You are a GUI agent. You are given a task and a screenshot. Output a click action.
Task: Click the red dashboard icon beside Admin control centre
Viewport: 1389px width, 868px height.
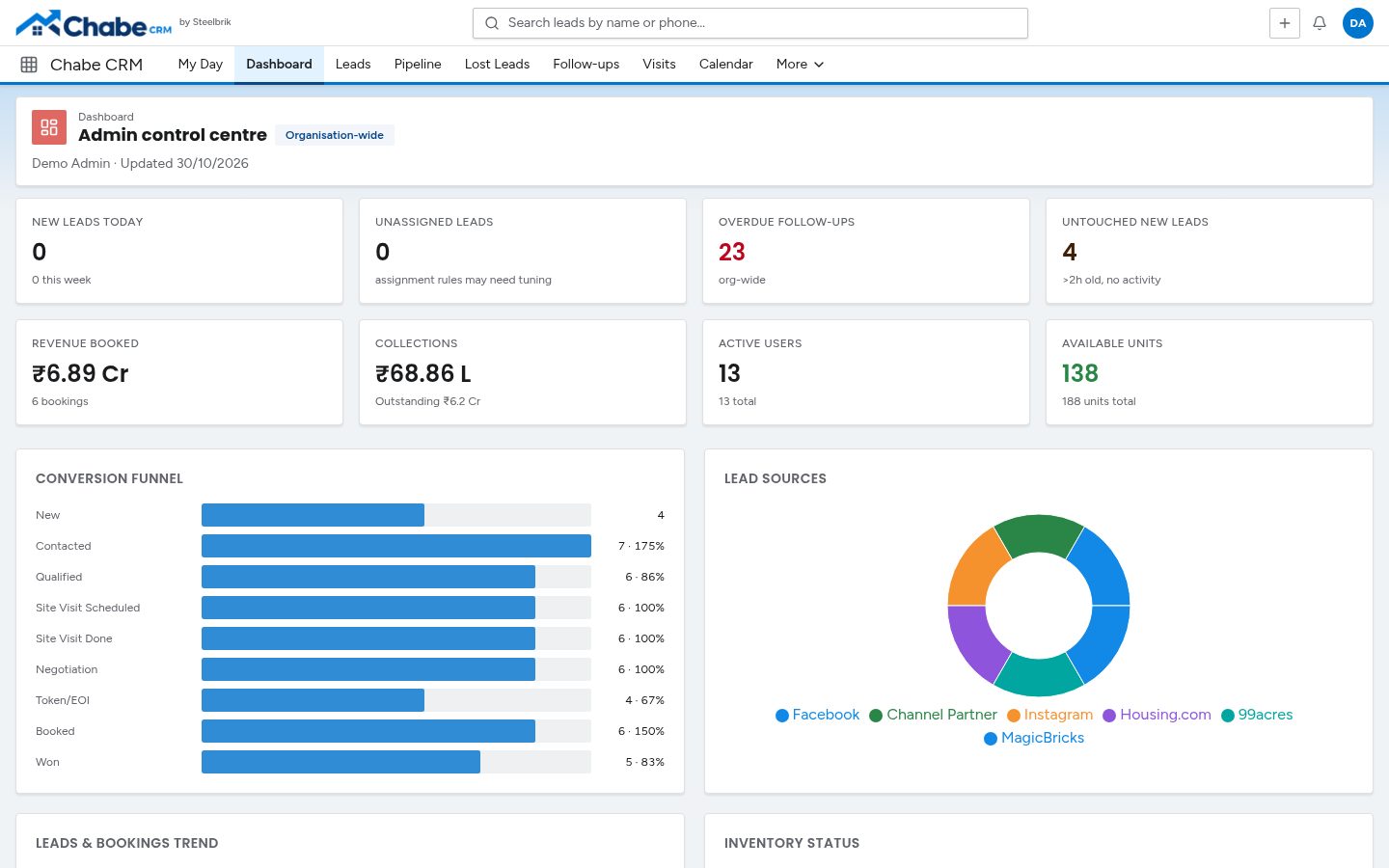pyautogui.click(x=49, y=127)
